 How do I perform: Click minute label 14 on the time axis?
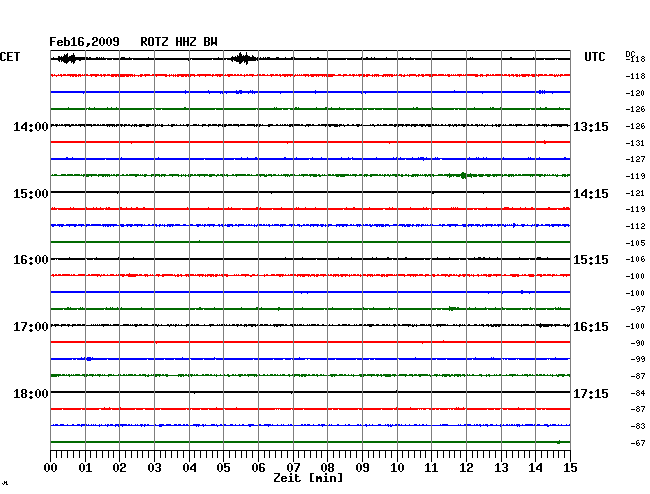tap(535, 467)
